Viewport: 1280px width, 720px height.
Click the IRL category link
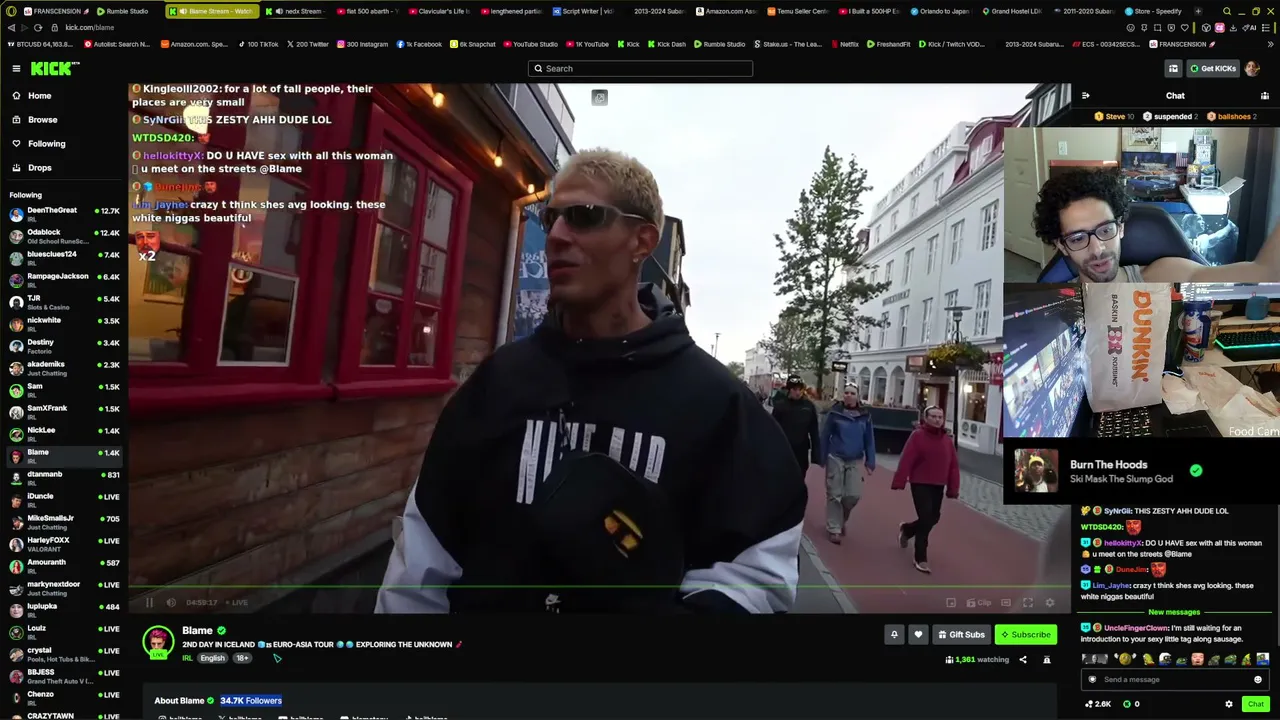(x=188, y=658)
